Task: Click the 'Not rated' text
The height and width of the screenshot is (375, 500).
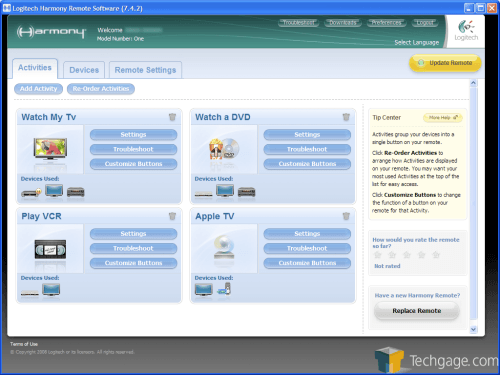Action: click(x=387, y=266)
